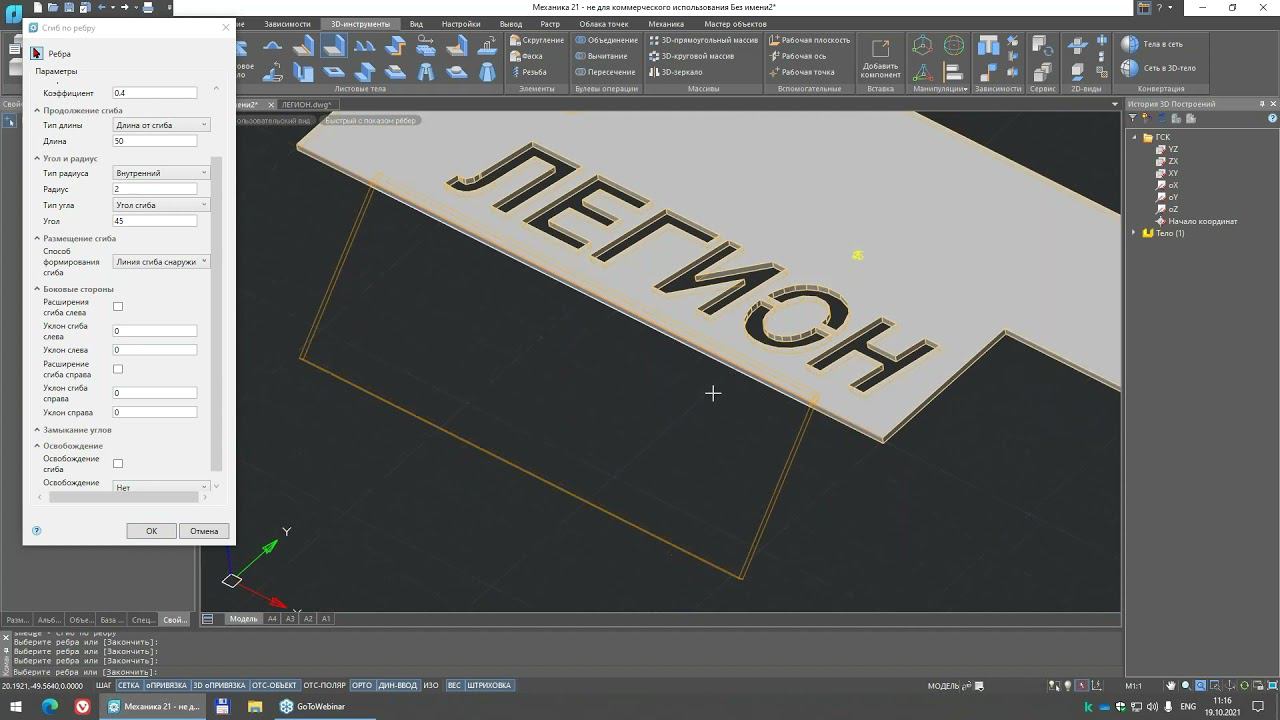Toggle ОТС-ПОЛЯР polar tracking
This screenshot has height=720, width=1280.
(324, 686)
